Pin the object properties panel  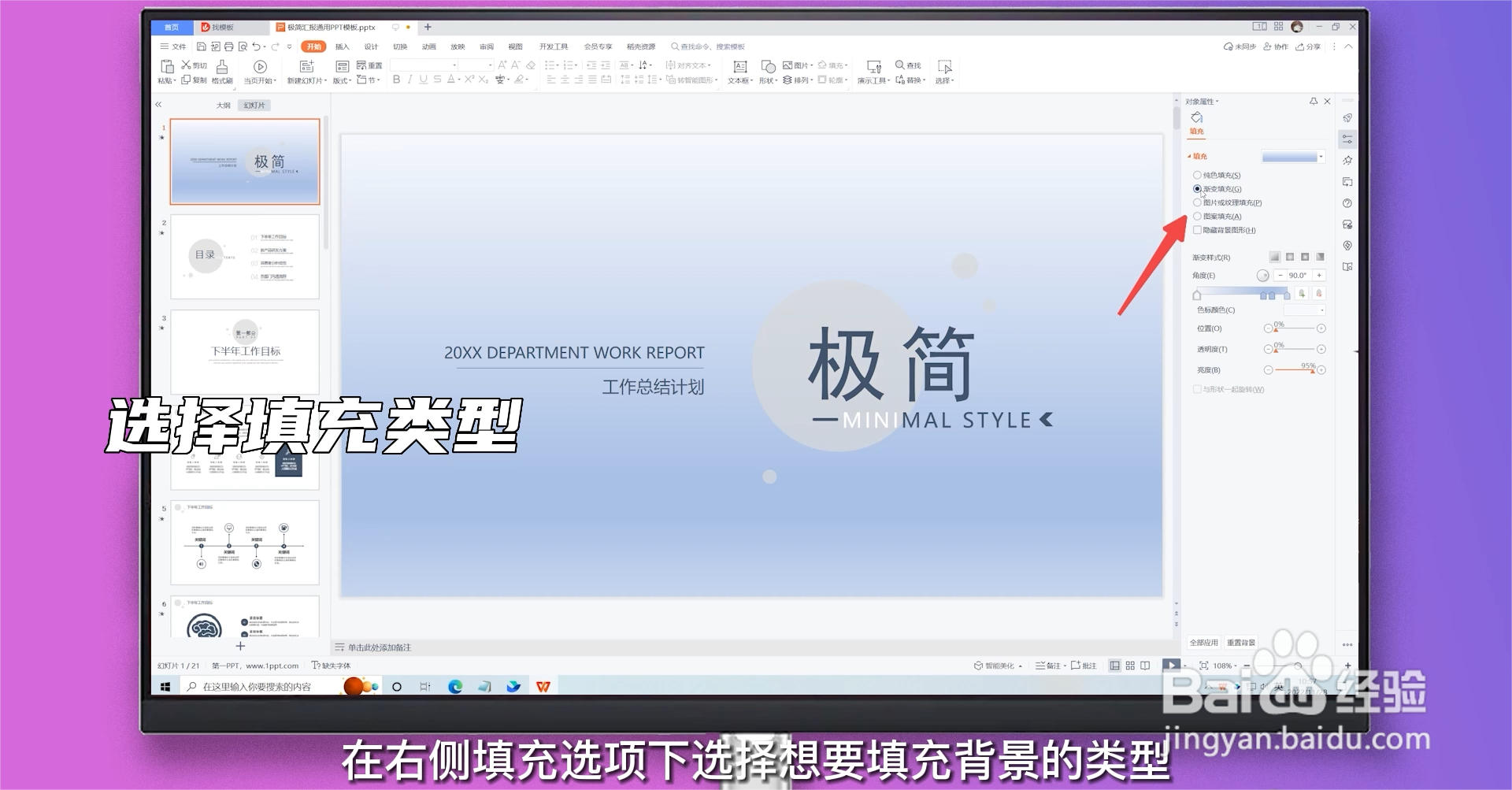[1314, 102]
